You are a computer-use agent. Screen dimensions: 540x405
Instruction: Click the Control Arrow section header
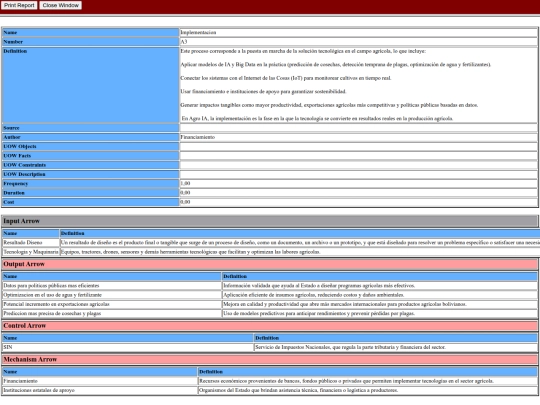point(269,326)
